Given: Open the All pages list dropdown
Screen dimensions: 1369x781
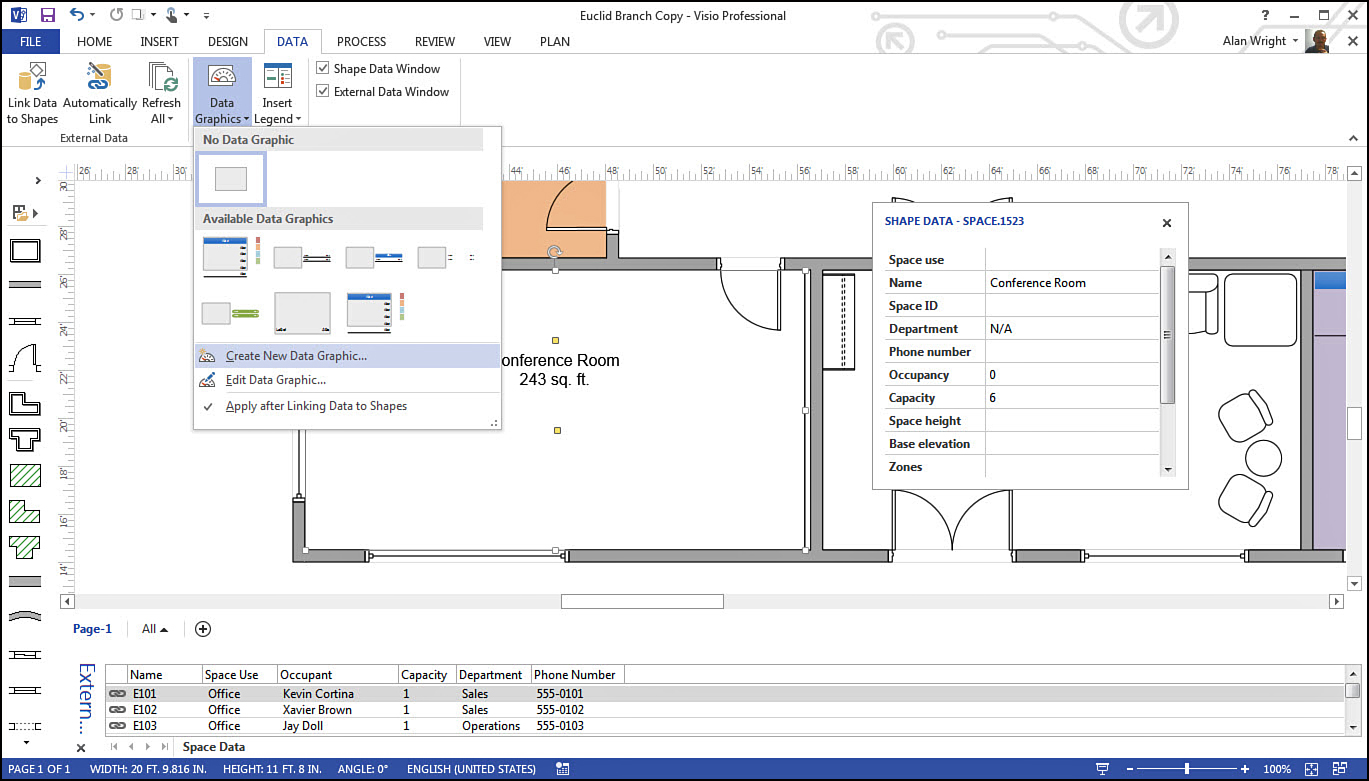Looking at the screenshot, I should (x=155, y=629).
